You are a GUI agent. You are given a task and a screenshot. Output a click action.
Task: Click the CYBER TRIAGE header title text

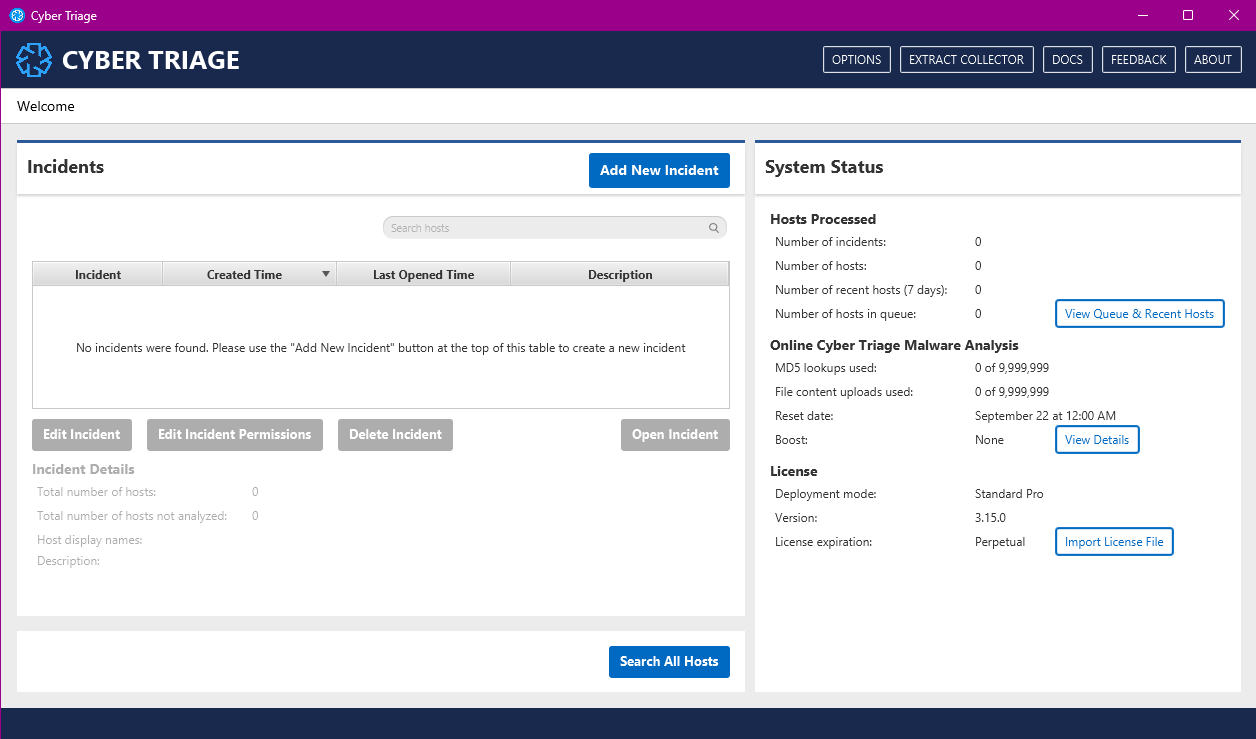151,60
